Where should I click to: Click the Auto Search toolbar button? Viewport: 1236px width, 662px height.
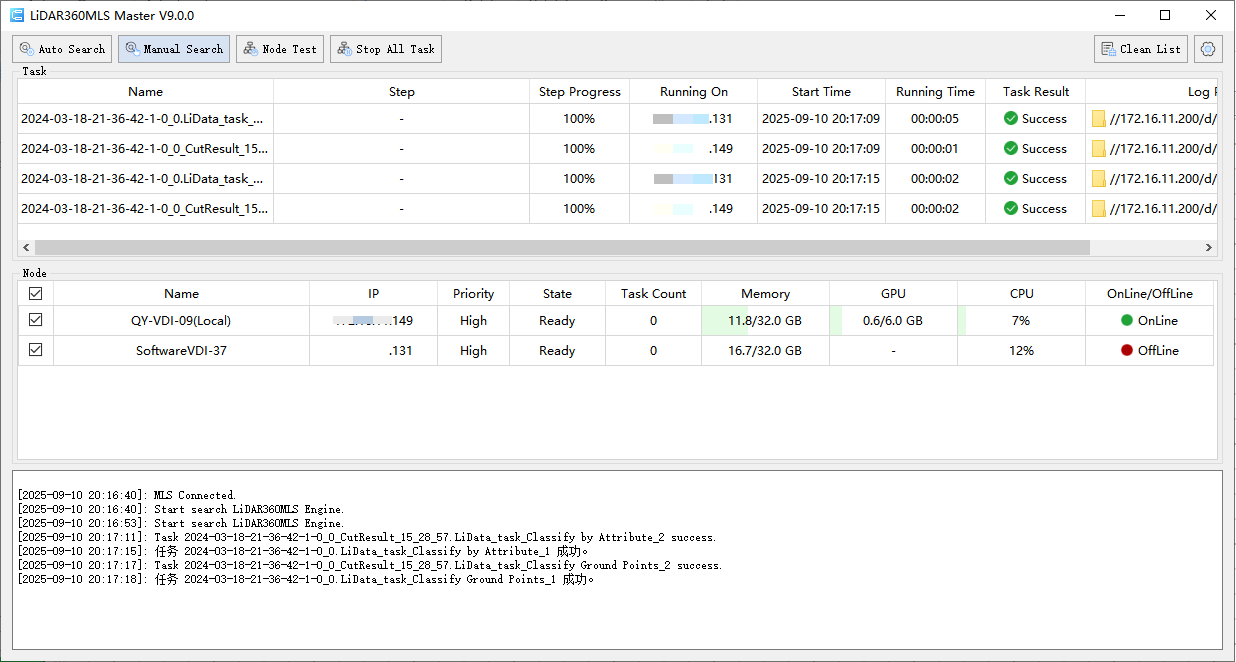click(62, 49)
